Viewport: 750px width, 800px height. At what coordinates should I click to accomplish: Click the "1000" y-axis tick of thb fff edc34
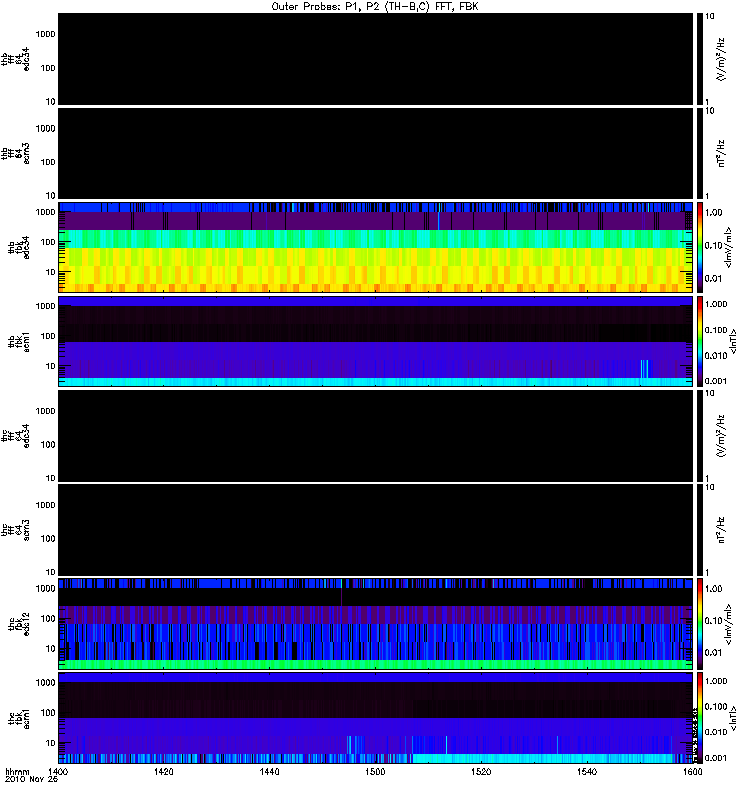tap(45, 34)
